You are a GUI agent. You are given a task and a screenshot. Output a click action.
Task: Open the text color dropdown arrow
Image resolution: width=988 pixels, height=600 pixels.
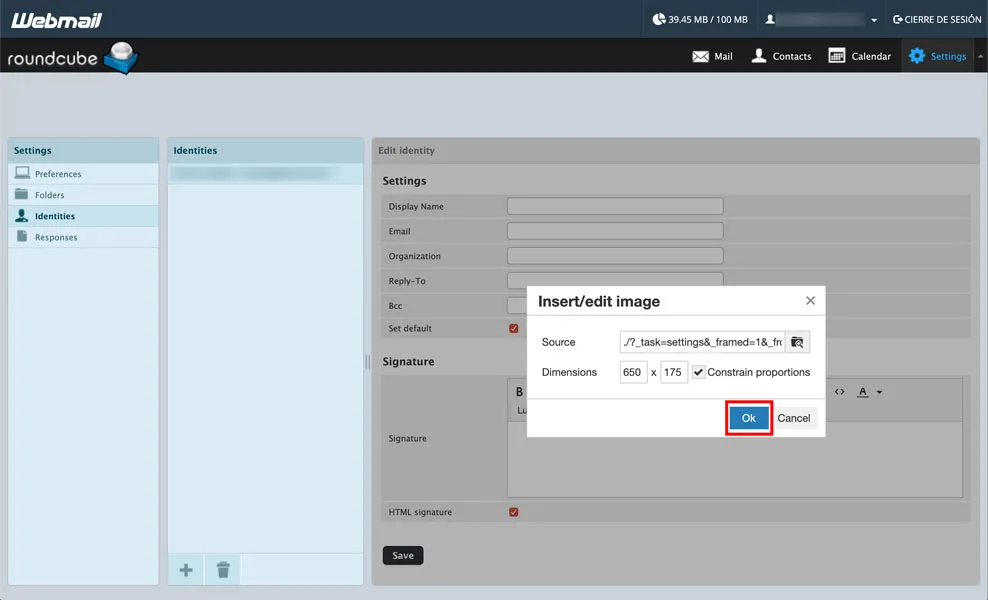879,393
